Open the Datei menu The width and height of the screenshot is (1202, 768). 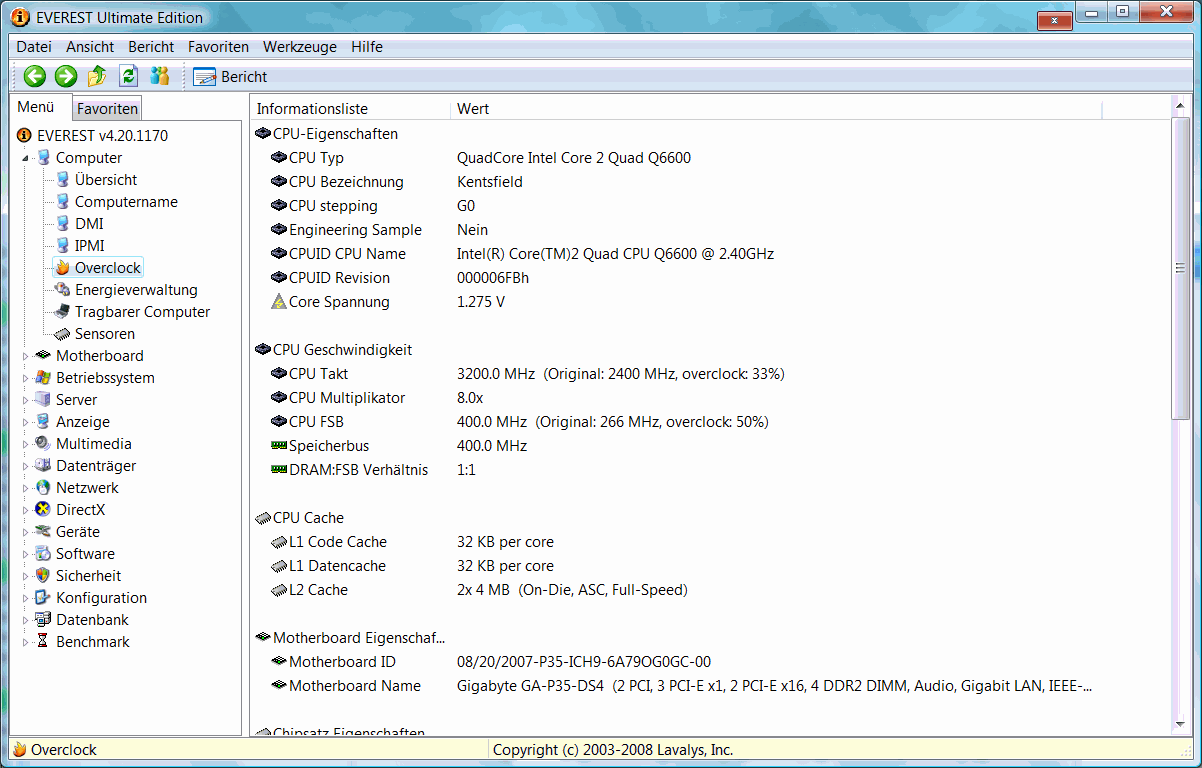pos(34,47)
